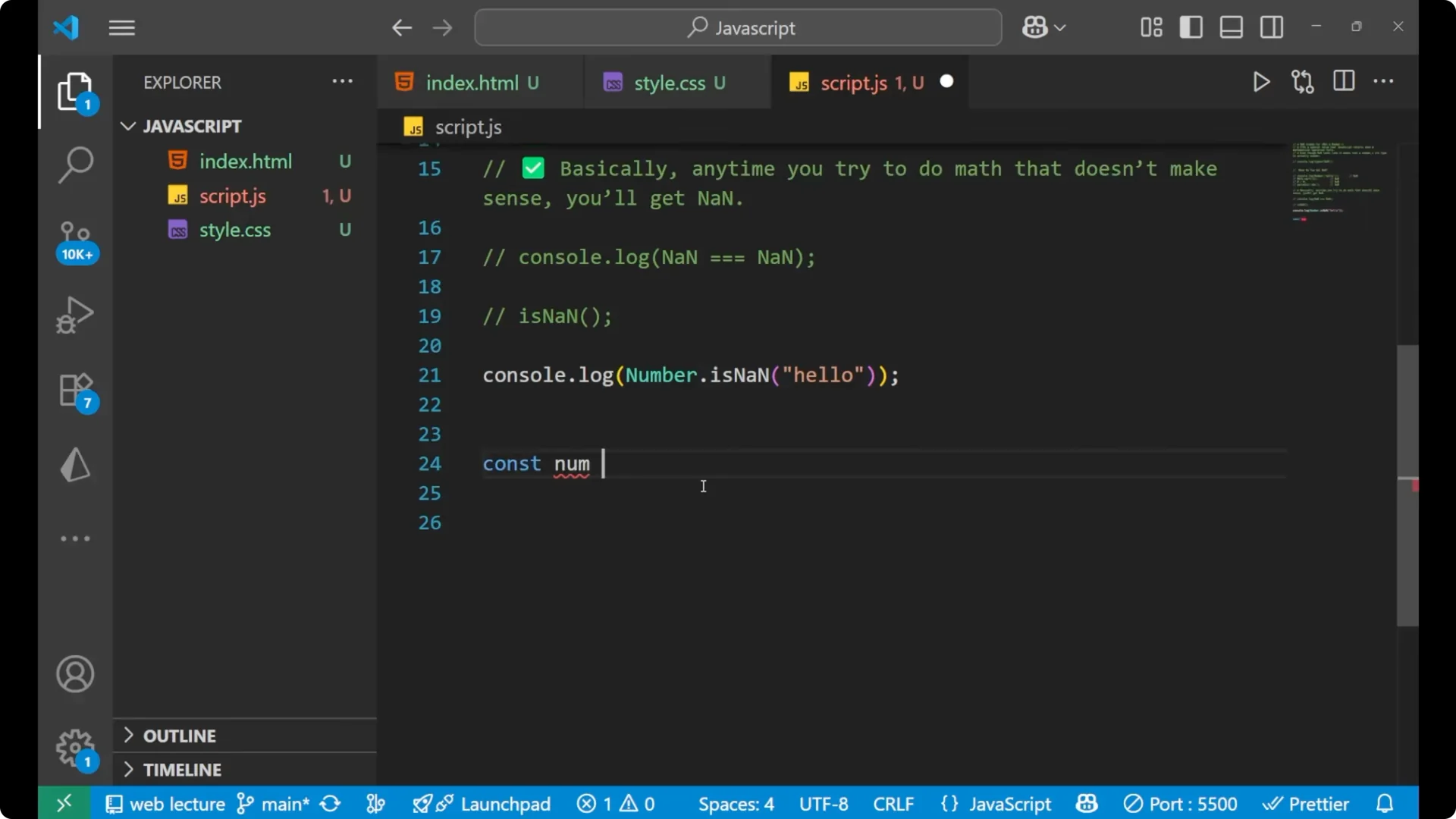Toggle the primary sidebar visibility
1456x819 pixels.
click(1191, 27)
